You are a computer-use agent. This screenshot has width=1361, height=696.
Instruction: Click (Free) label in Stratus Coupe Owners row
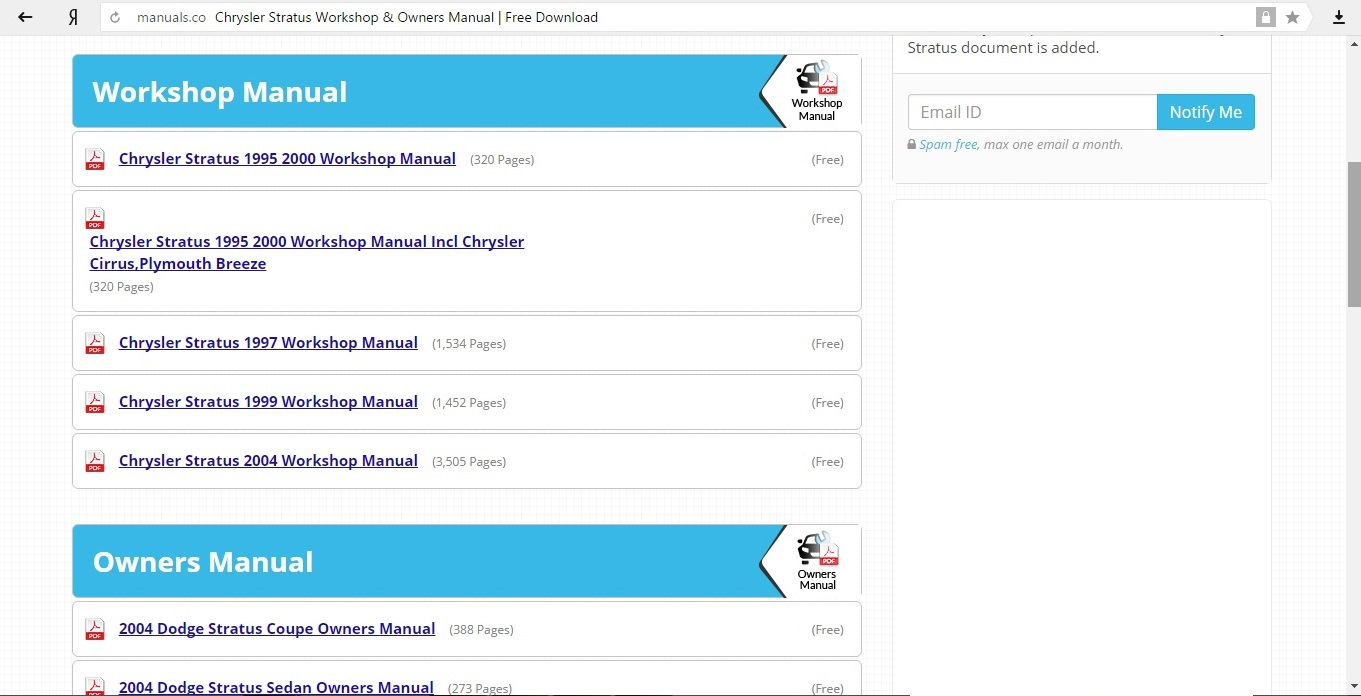(827, 629)
